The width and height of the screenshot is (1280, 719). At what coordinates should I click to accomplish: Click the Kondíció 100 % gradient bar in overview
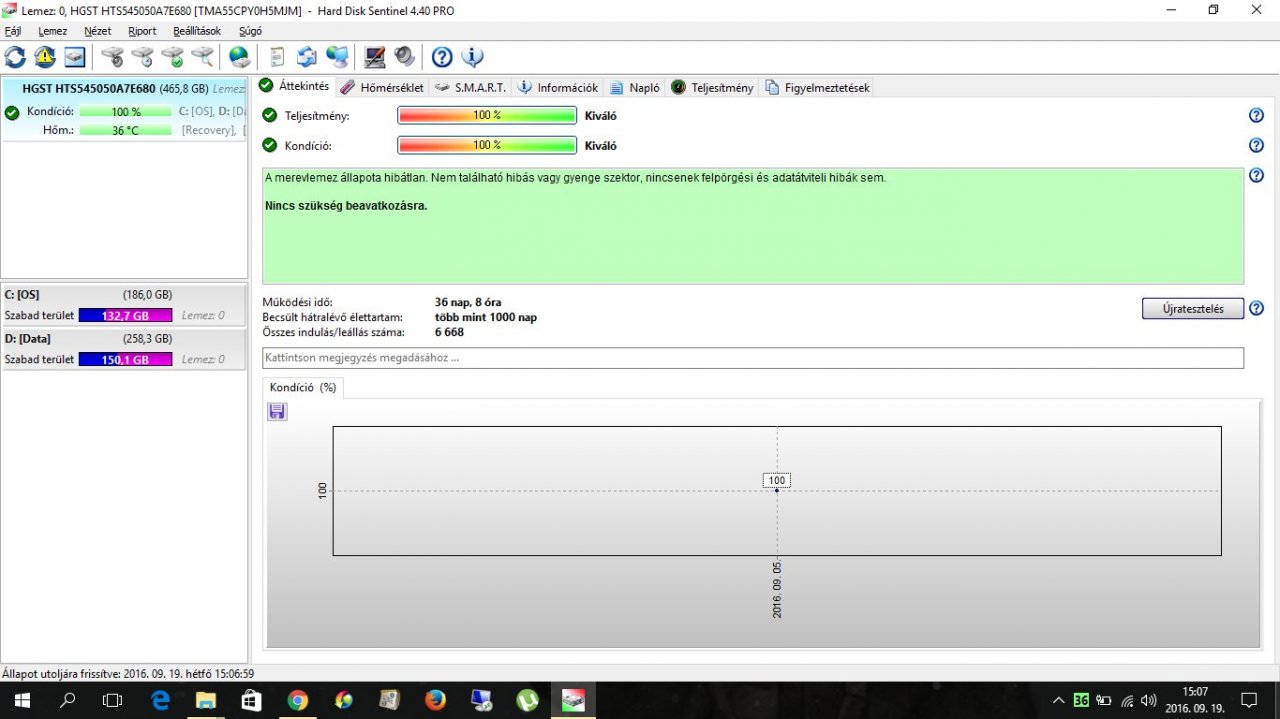click(x=487, y=145)
